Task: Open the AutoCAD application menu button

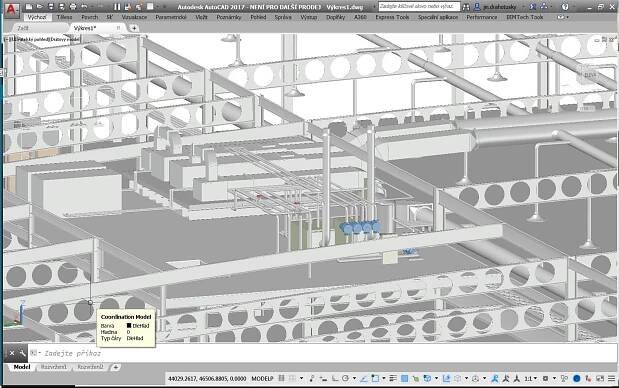Action: (11, 10)
